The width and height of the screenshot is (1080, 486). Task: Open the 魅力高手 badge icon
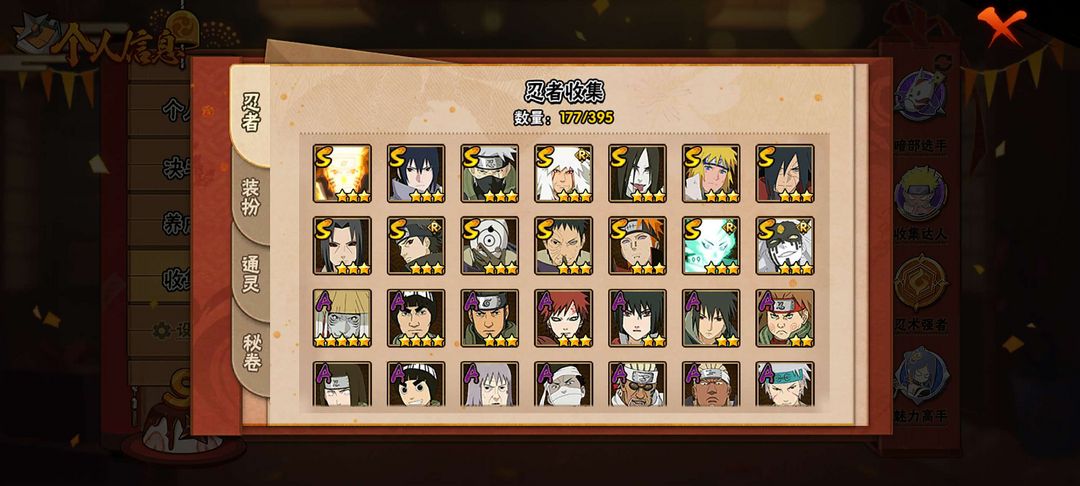coord(921,377)
